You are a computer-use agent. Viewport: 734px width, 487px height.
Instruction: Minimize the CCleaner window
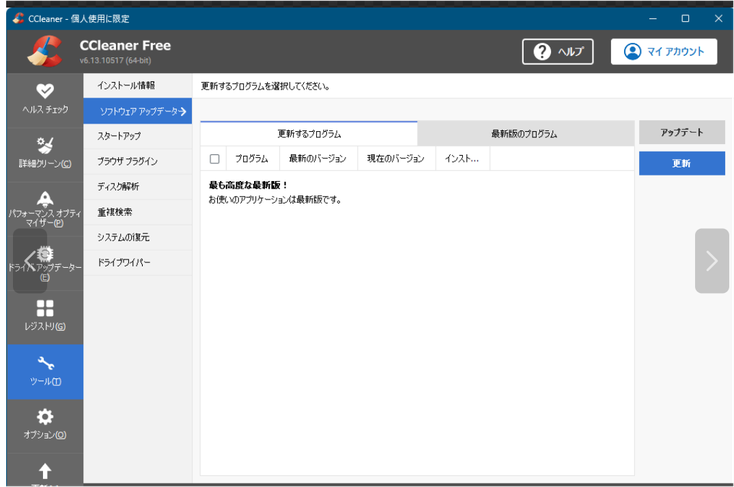[x=653, y=19]
